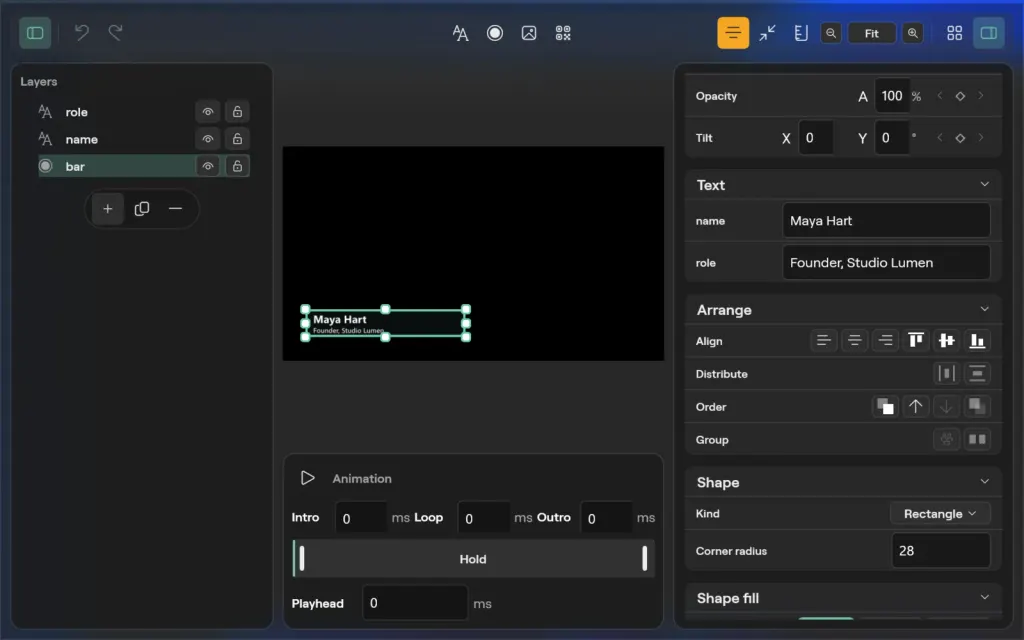This screenshot has width=1024, height=640.
Task: Lock the bar layer
Action: (237, 166)
